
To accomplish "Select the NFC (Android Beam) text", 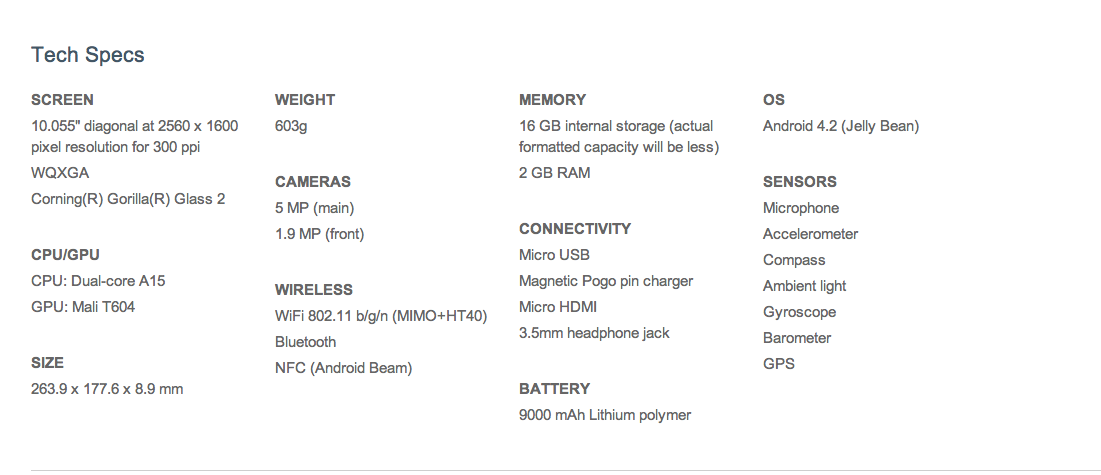I will click(343, 368).
